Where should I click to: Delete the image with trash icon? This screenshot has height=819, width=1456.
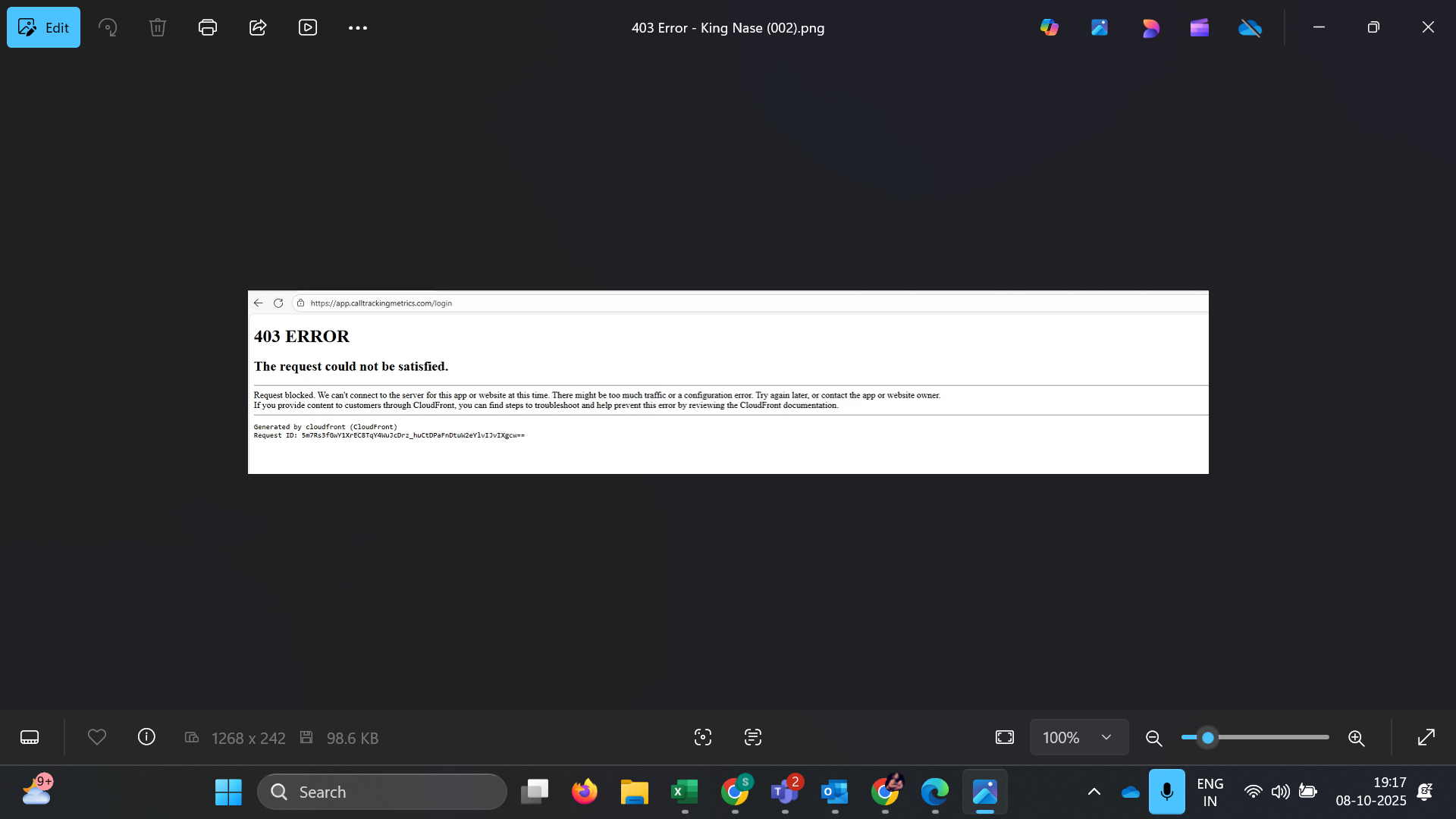click(x=158, y=27)
